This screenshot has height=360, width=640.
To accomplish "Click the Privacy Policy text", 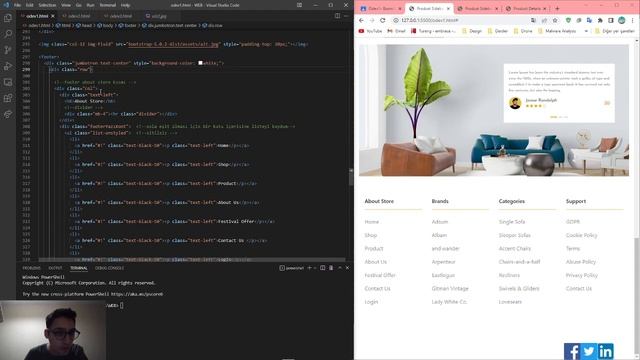I will pyautogui.click(x=582, y=275).
